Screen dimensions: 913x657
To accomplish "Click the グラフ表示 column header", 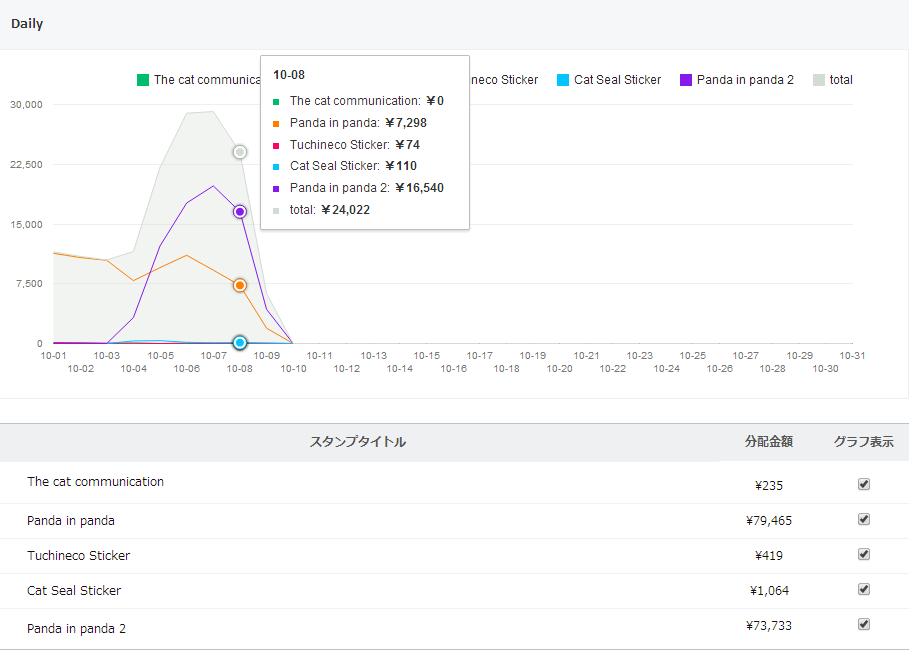I will pos(864,442).
